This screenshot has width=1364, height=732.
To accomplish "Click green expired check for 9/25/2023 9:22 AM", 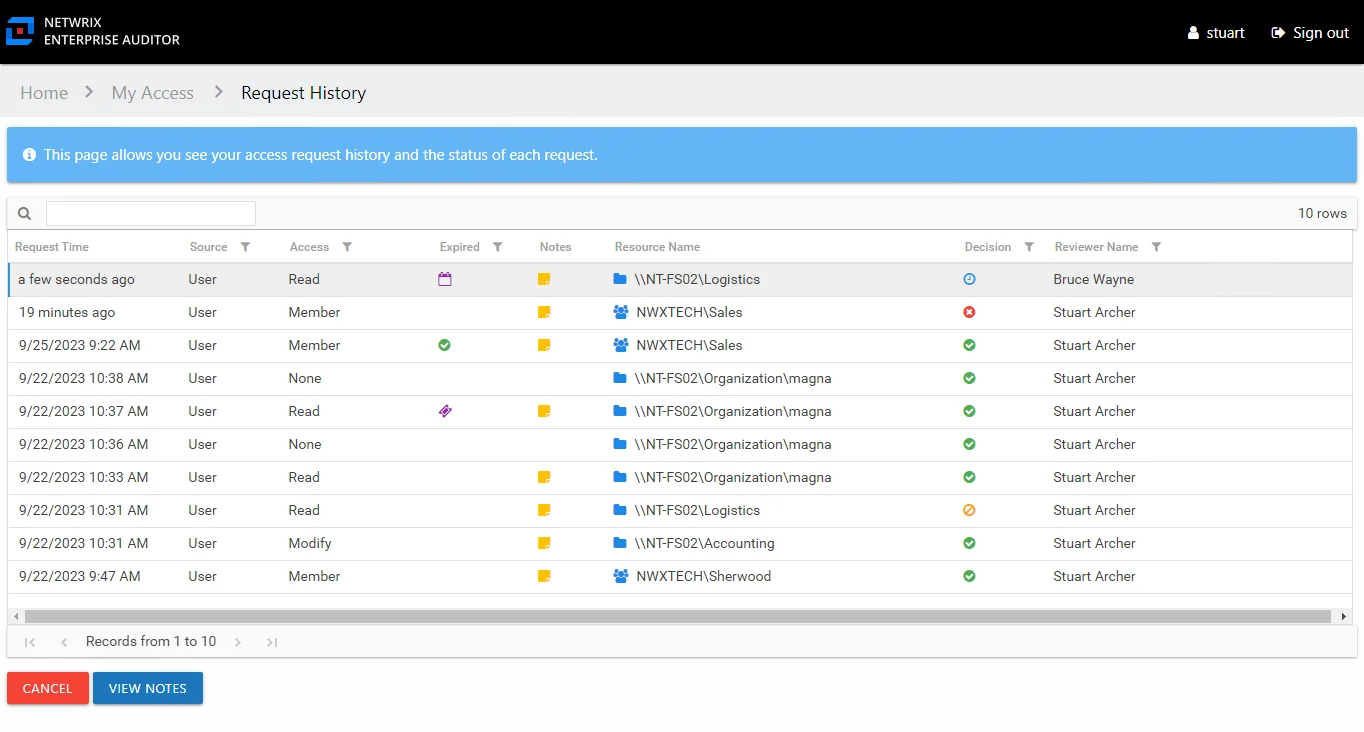I will (444, 346).
